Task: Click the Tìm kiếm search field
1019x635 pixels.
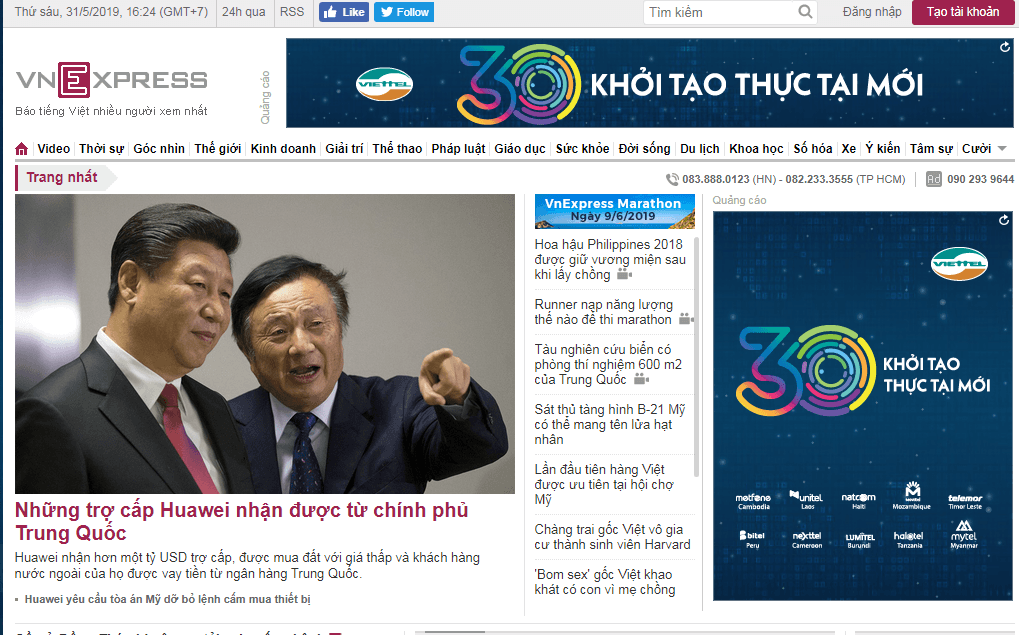Action: click(x=720, y=12)
